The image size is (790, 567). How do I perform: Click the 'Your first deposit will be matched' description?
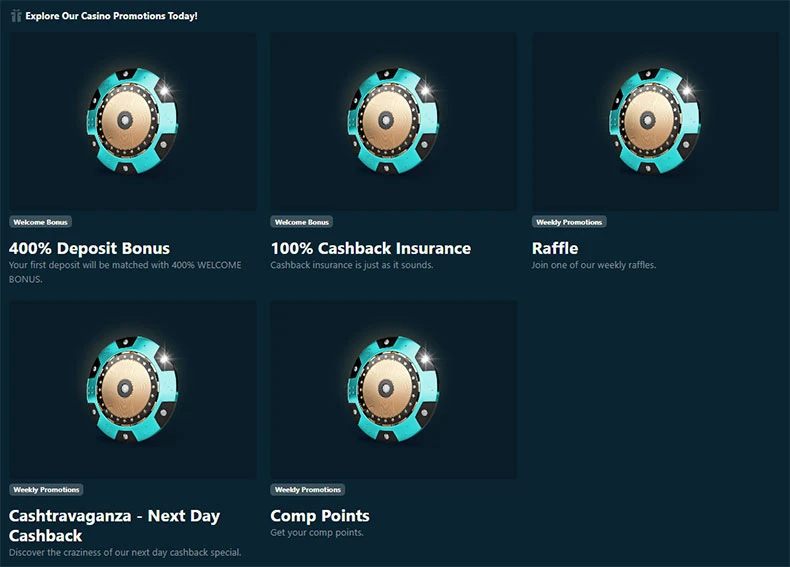tap(125, 272)
